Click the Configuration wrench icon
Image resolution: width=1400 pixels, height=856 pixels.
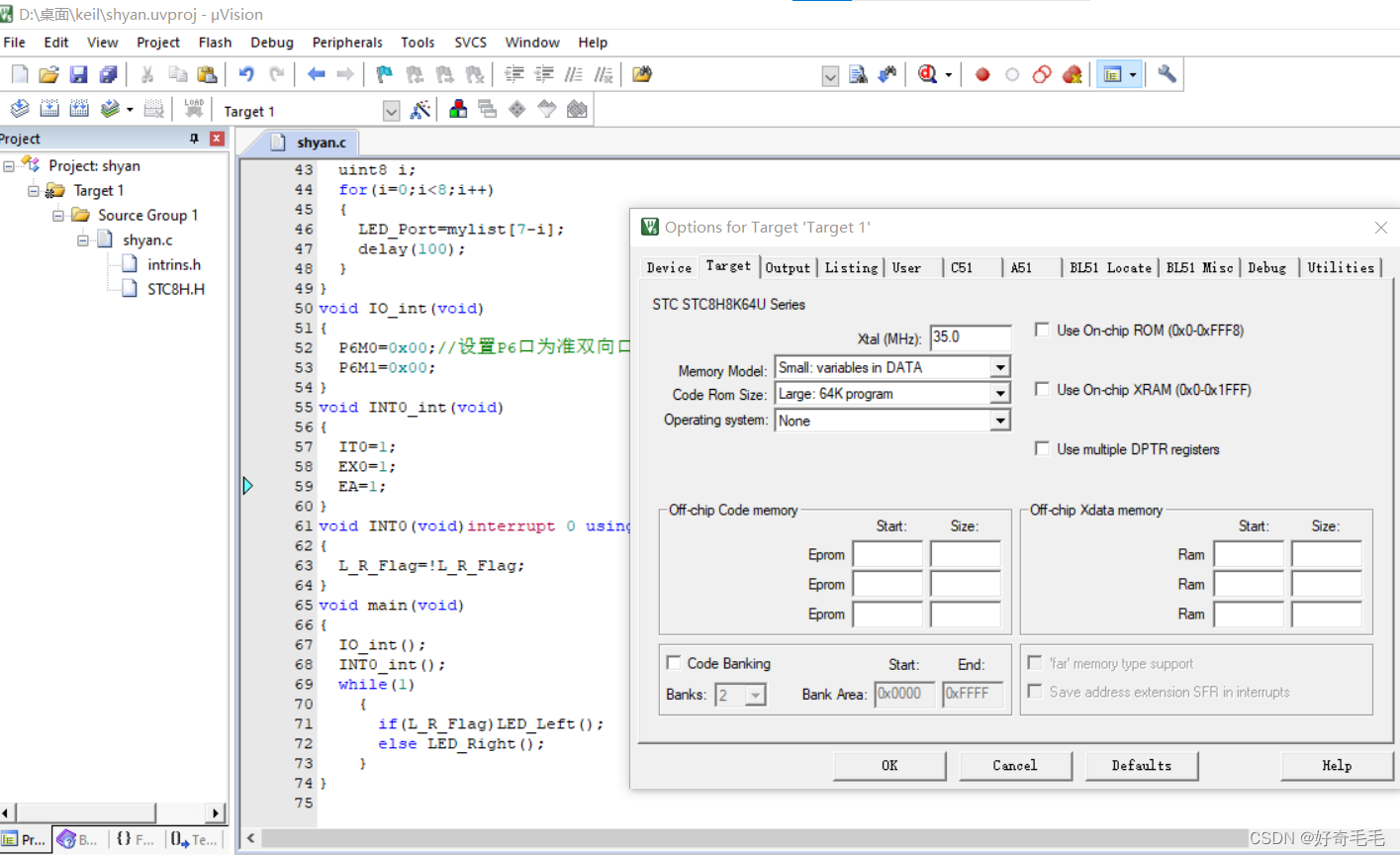(1167, 74)
